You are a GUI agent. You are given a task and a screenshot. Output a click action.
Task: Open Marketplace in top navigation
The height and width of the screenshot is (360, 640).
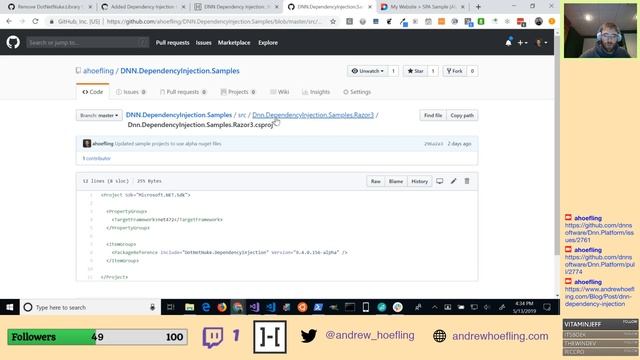pos(234,42)
